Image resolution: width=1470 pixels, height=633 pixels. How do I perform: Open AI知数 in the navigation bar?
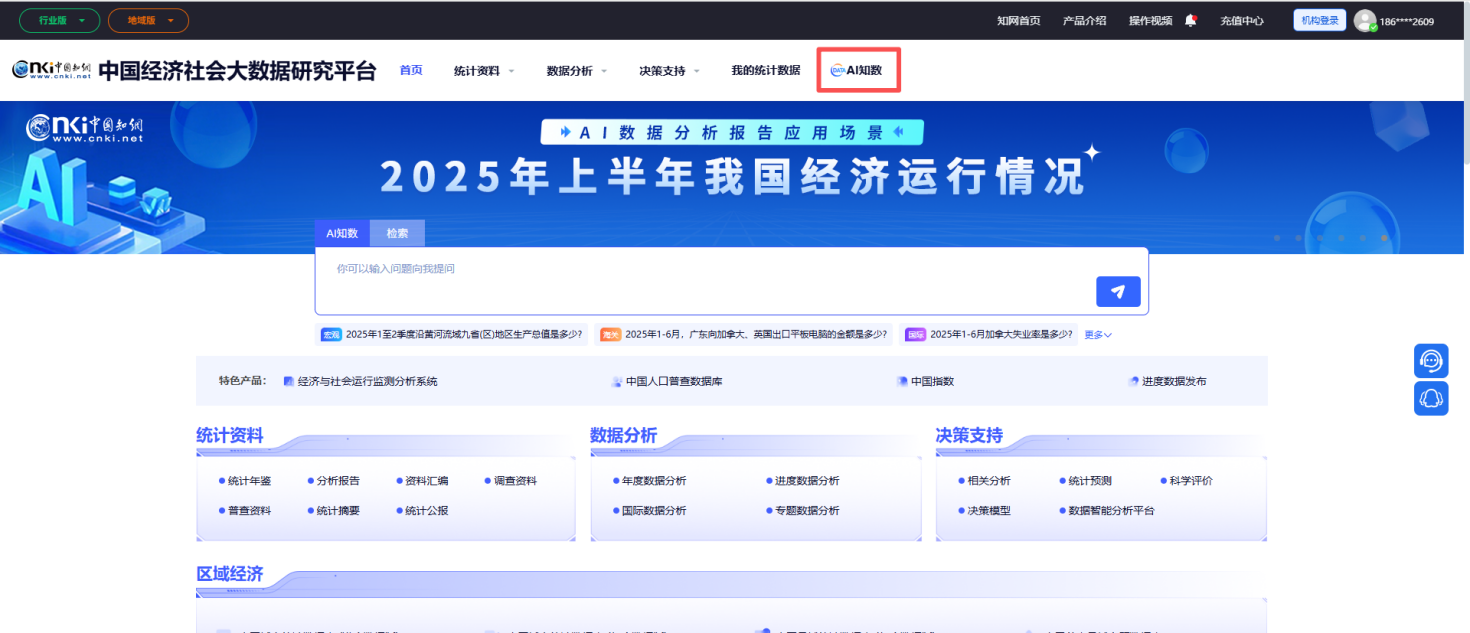pyautogui.click(x=858, y=70)
